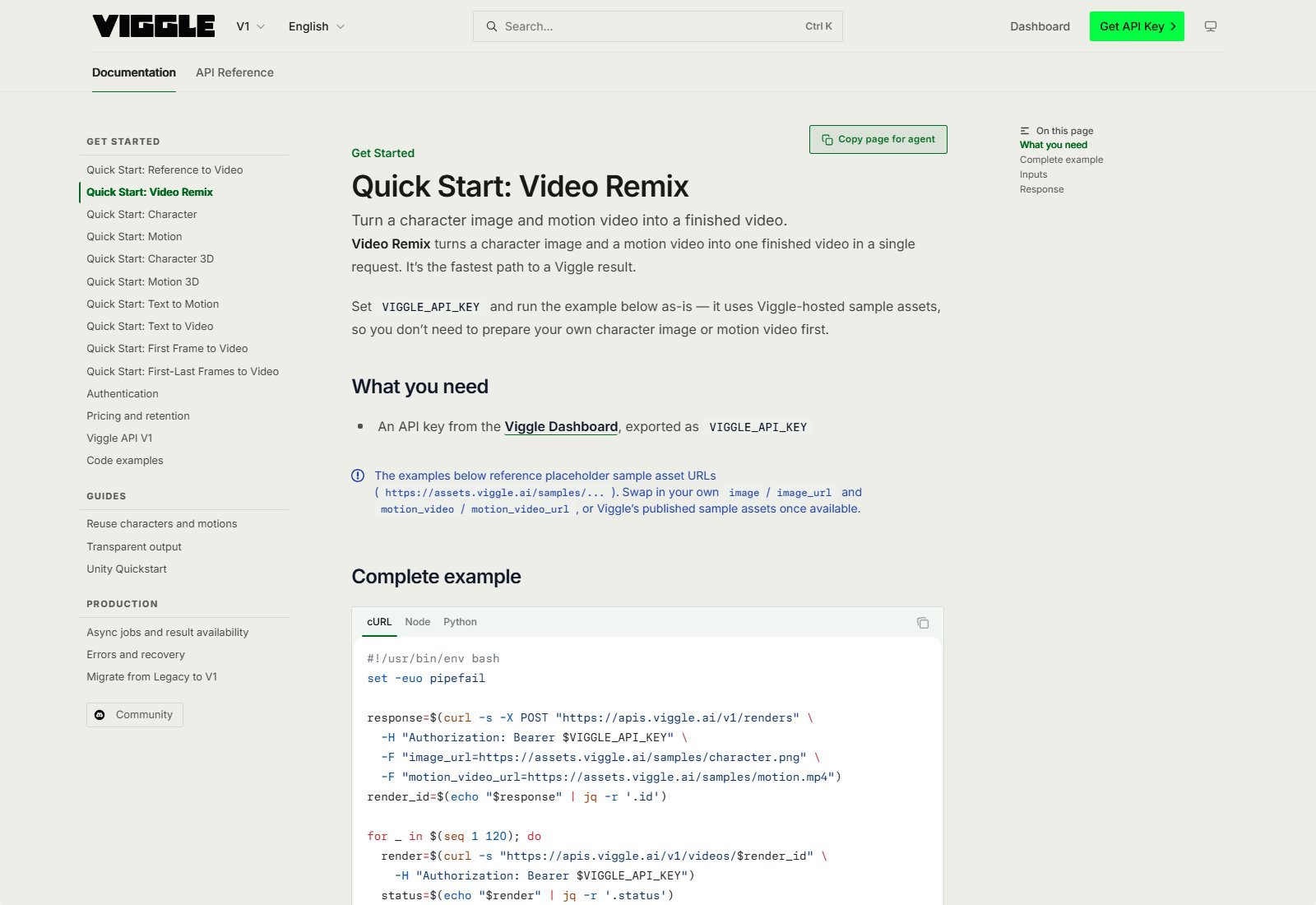Open the Viggle API V1 page

pos(119,438)
